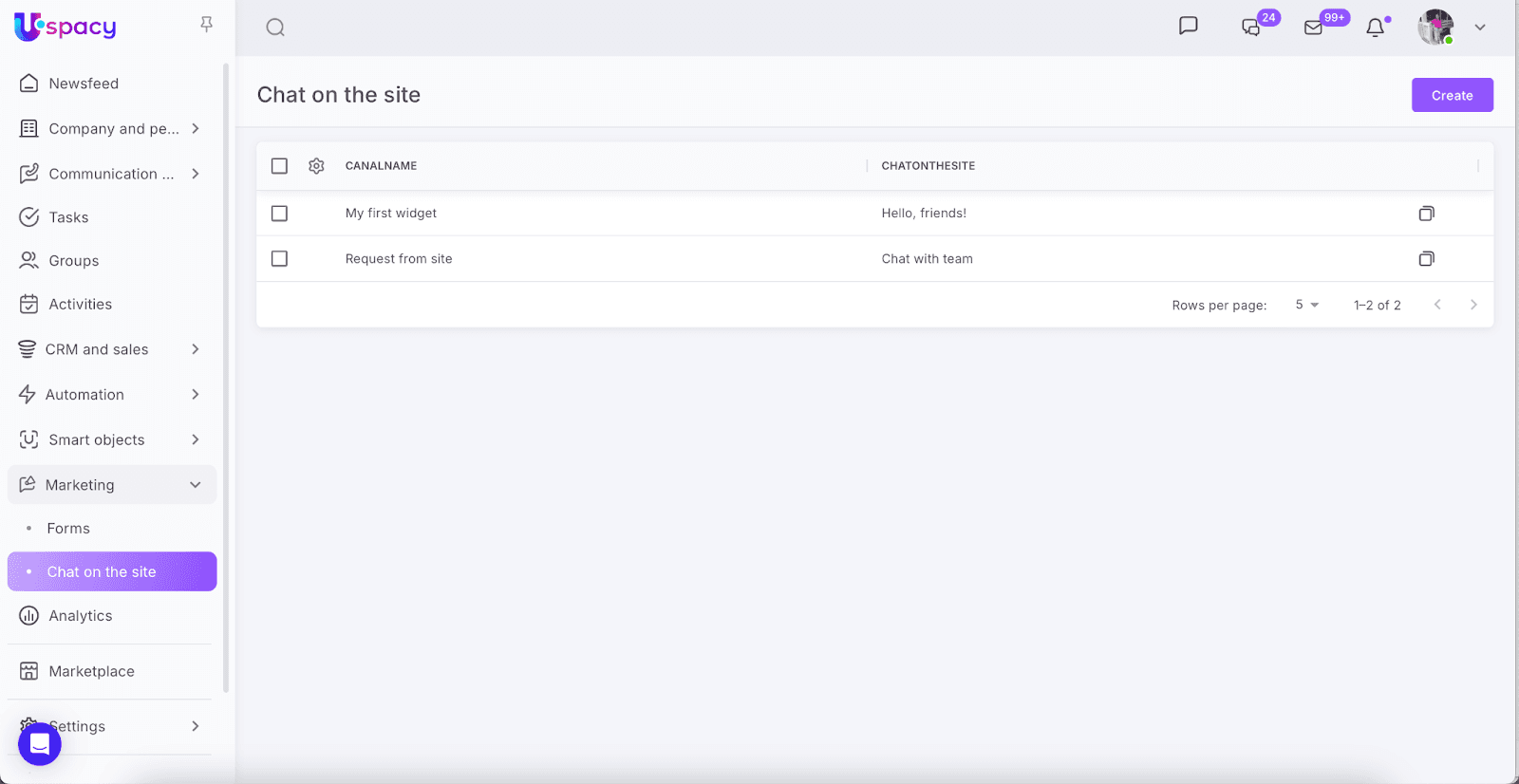The width and height of the screenshot is (1519, 784).
Task: Open table column settings gear
Action: (316, 166)
